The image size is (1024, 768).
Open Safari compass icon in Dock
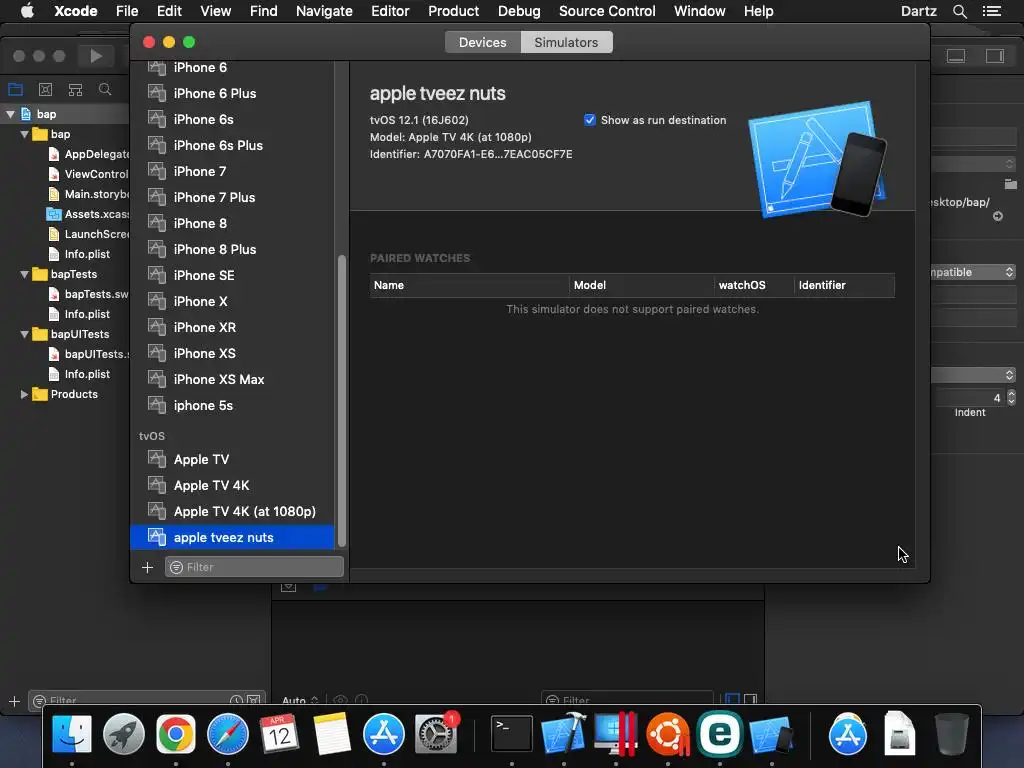(227, 734)
